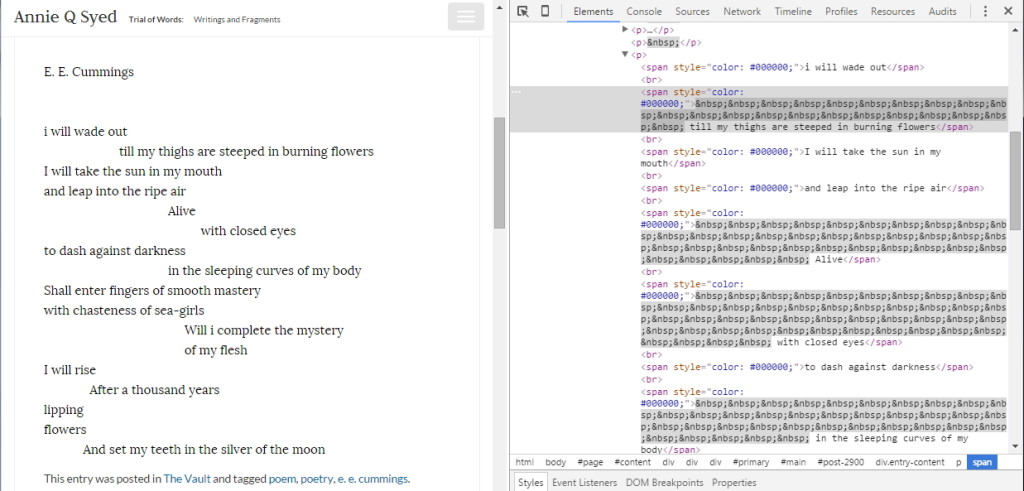Click the webpage scroll-up arrow
Screen dimensions: 1024x491
tap(499, 8)
